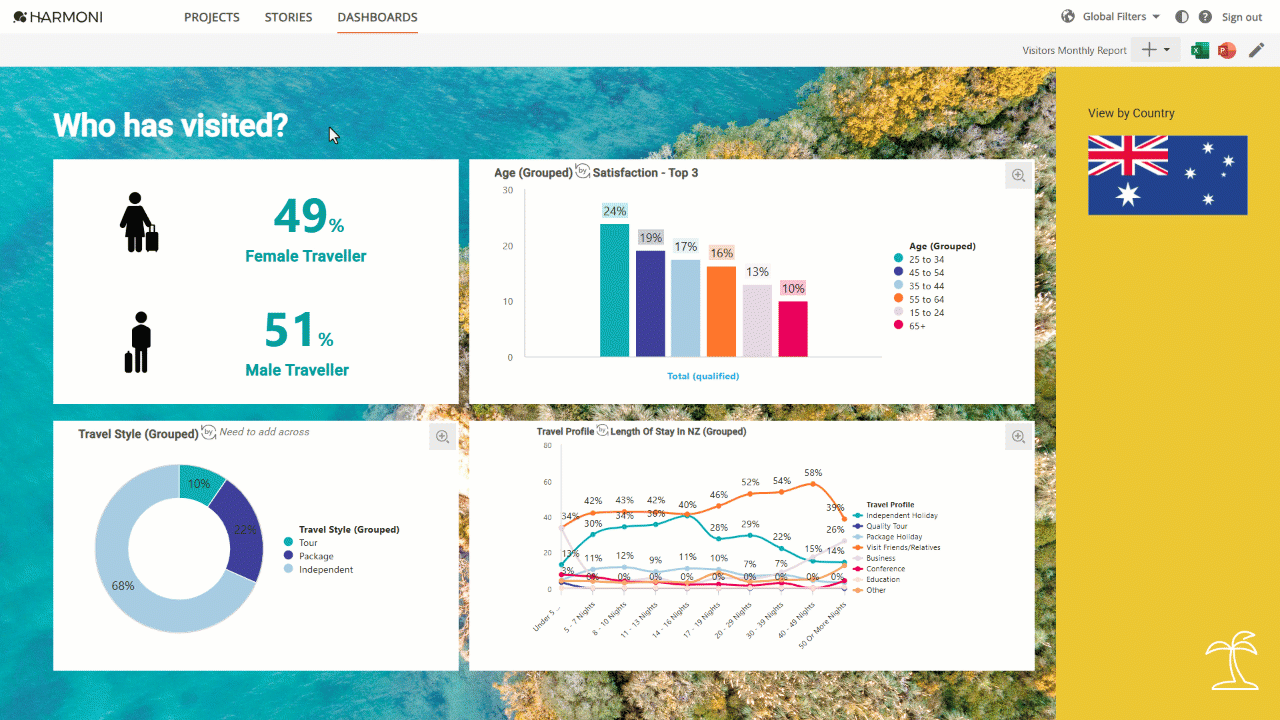Image resolution: width=1280 pixels, height=720 pixels.
Task: Click the 'Need to add across' note
Action: pyautogui.click(x=264, y=432)
